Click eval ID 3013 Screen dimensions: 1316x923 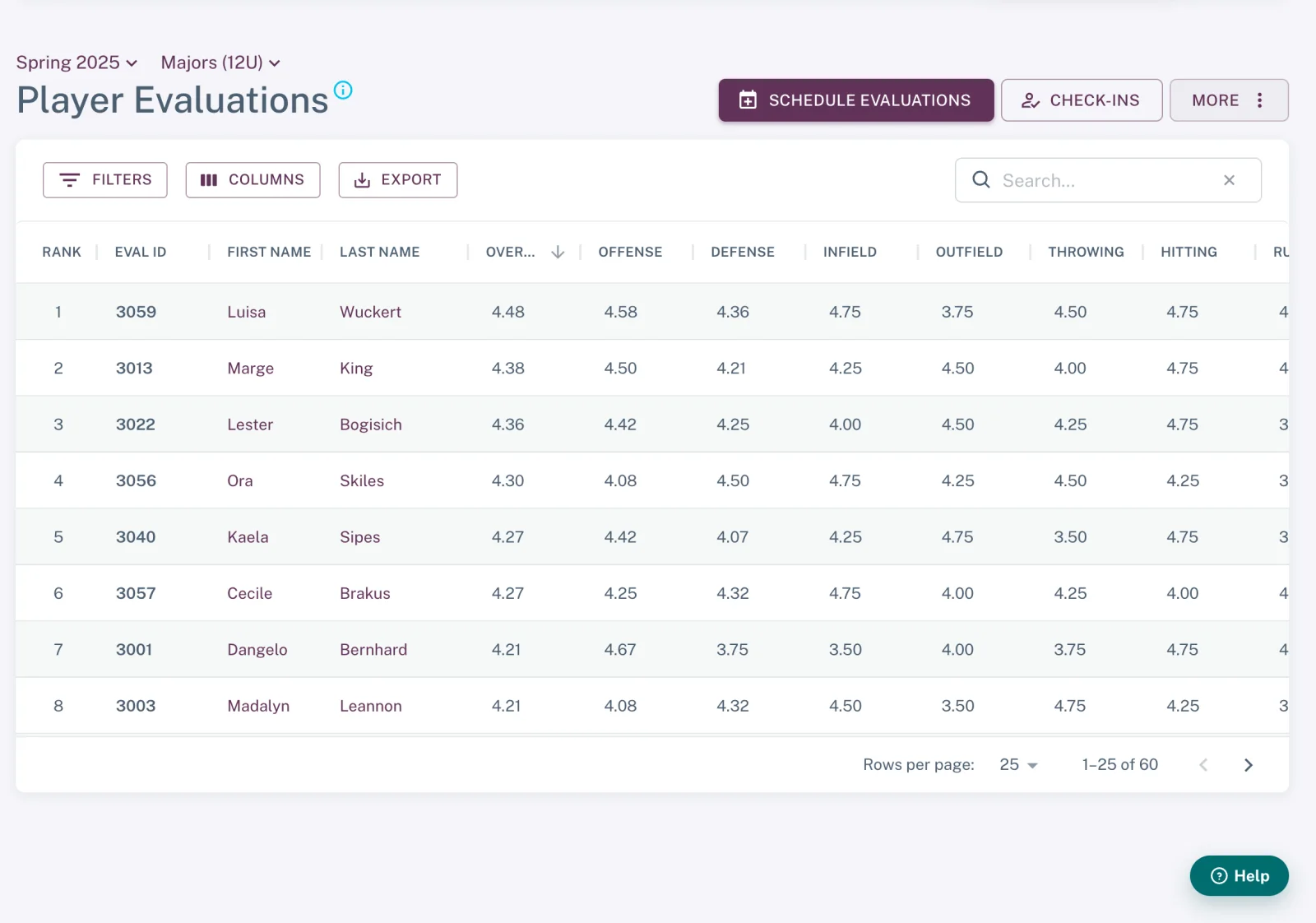[134, 369]
